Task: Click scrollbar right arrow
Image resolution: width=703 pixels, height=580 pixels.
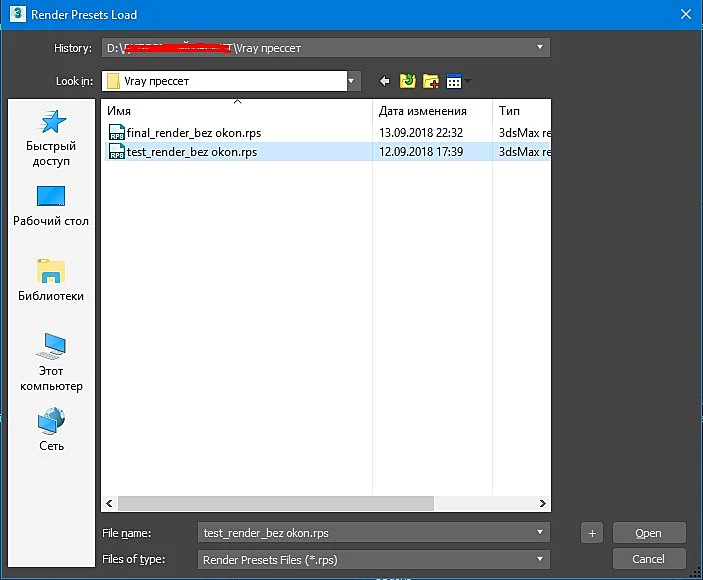Action: [542, 503]
